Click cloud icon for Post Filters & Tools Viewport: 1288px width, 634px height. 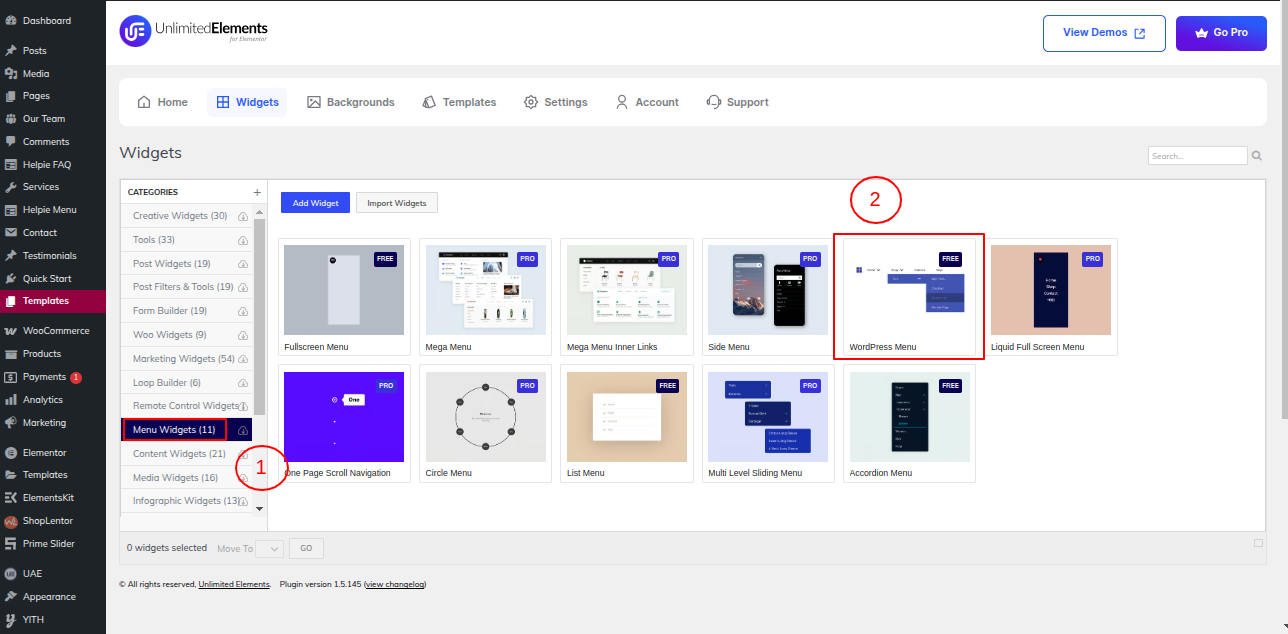[242, 287]
